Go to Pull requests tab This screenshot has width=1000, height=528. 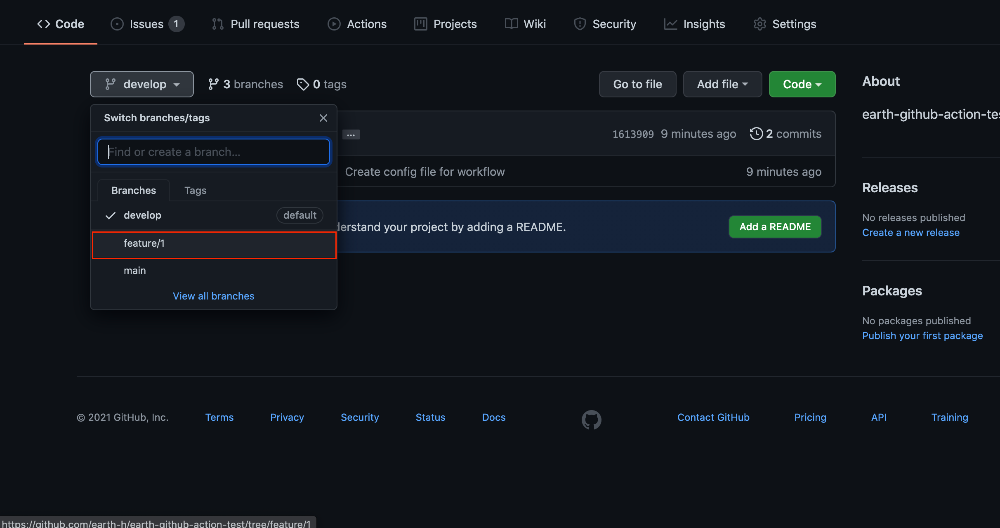point(255,24)
